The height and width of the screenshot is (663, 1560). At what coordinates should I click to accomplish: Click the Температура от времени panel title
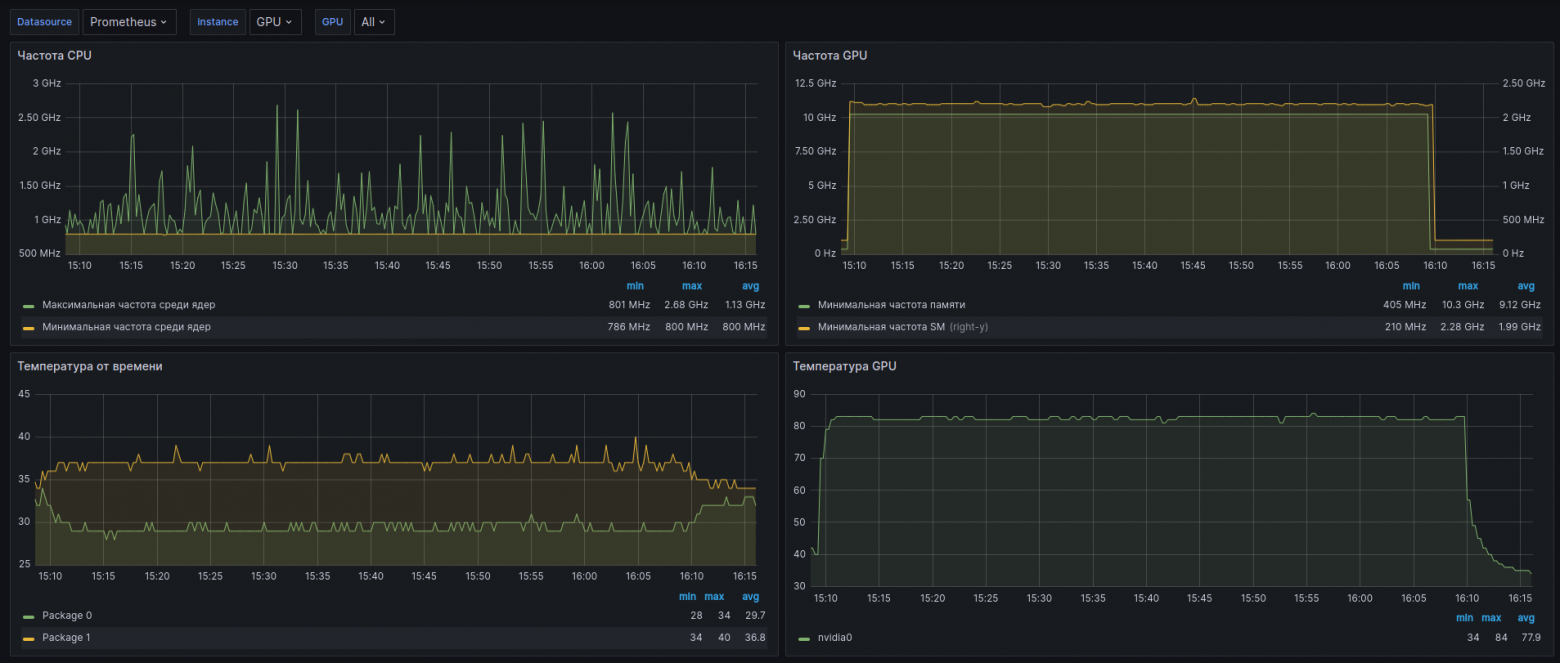click(89, 366)
